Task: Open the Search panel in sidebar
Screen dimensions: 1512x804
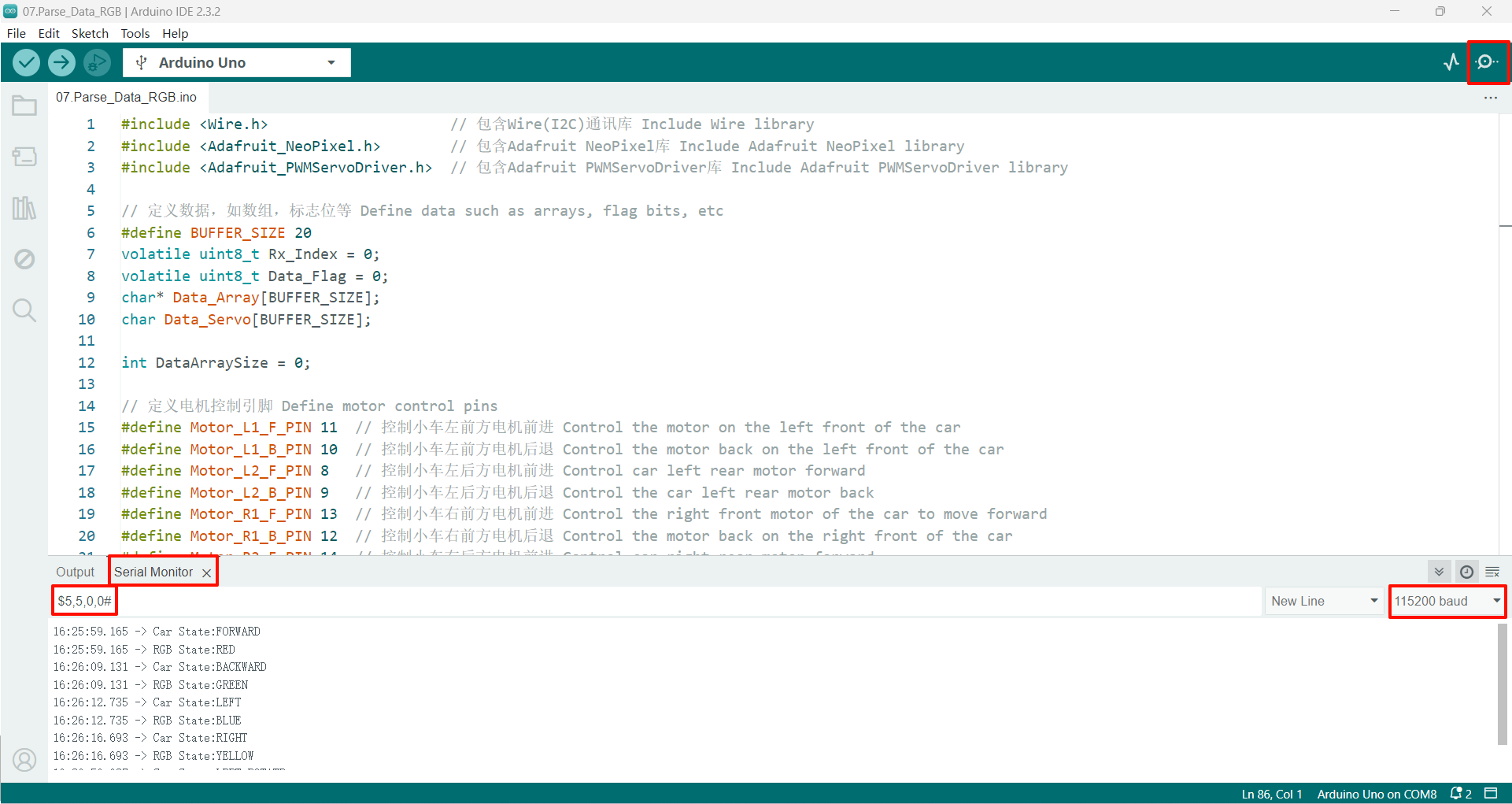Action: point(24,310)
